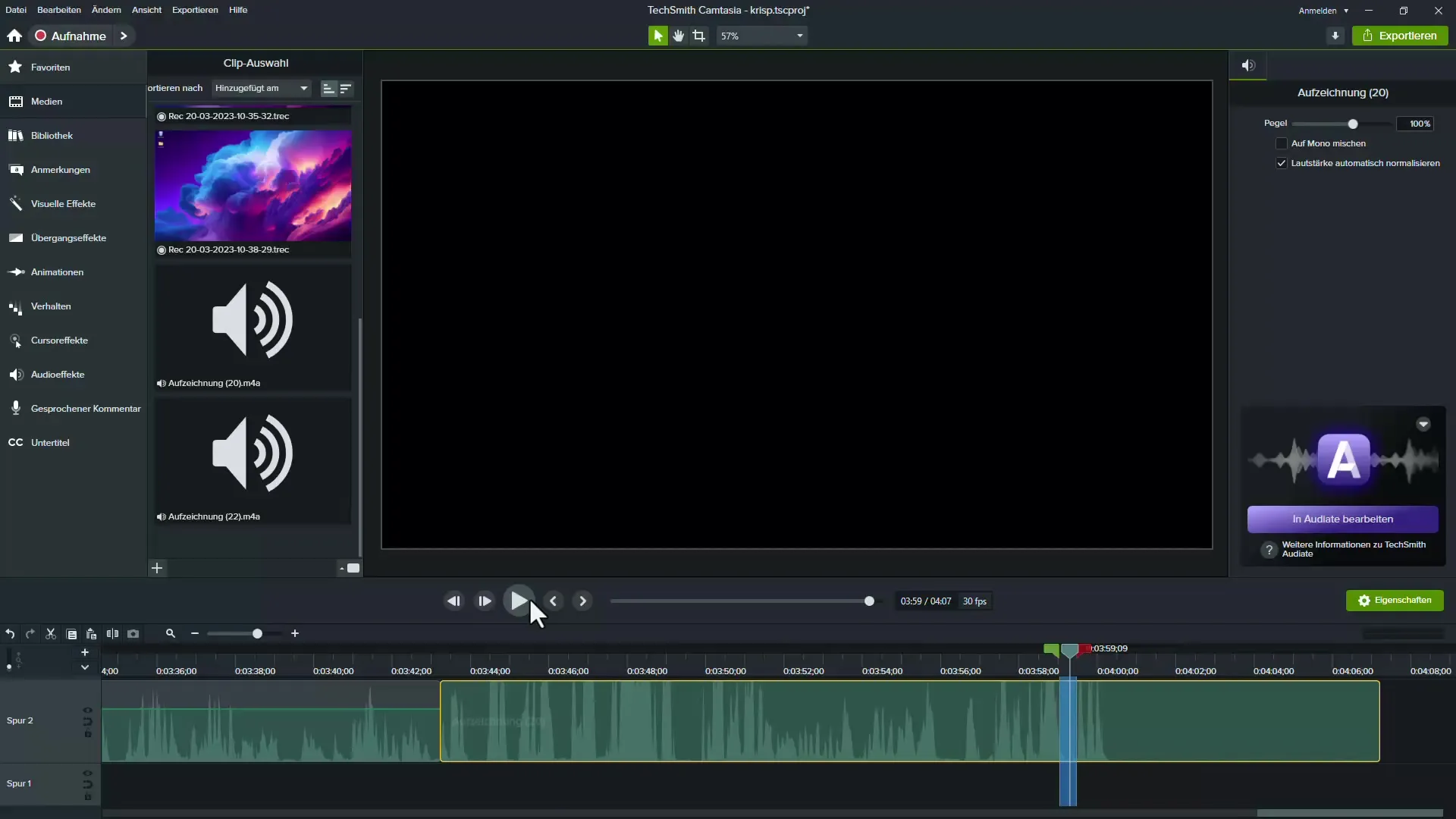1456x819 pixels.
Task: Click the download icon near Exportieren
Action: tap(1335, 36)
